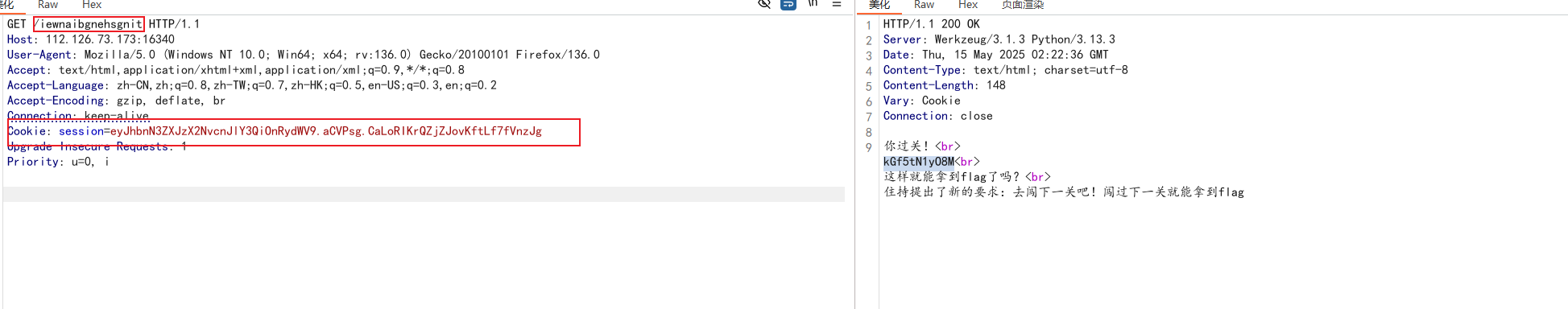Click the Accept header line in request

point(236,70)
